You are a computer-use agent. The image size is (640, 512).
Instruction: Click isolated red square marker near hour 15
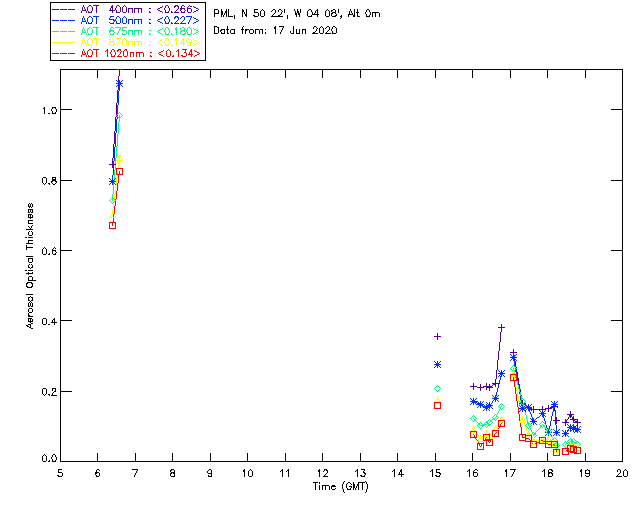click(438, 405)
